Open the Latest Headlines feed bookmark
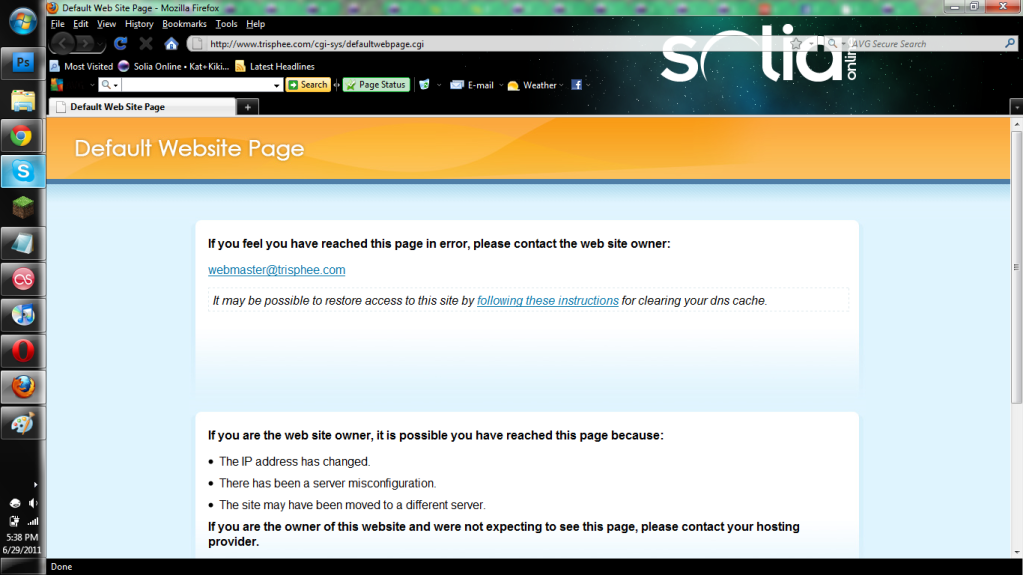Image resolution: width=1023 pixels, height=575 pixels. 275,67
